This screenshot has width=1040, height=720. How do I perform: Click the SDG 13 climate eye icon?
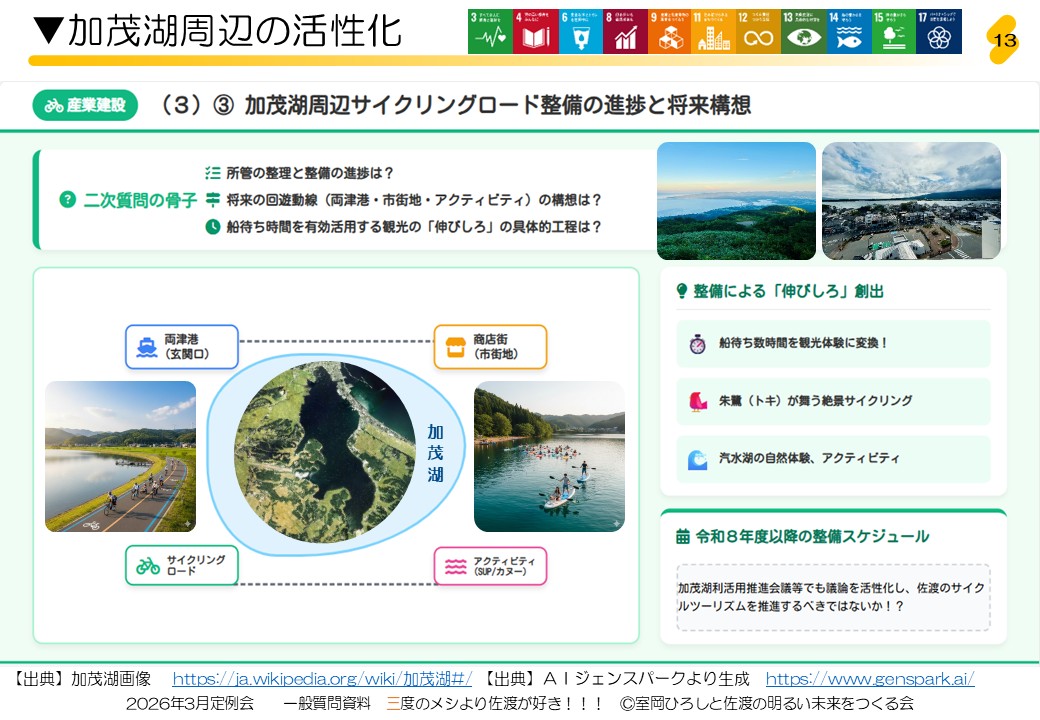(804, 32)
